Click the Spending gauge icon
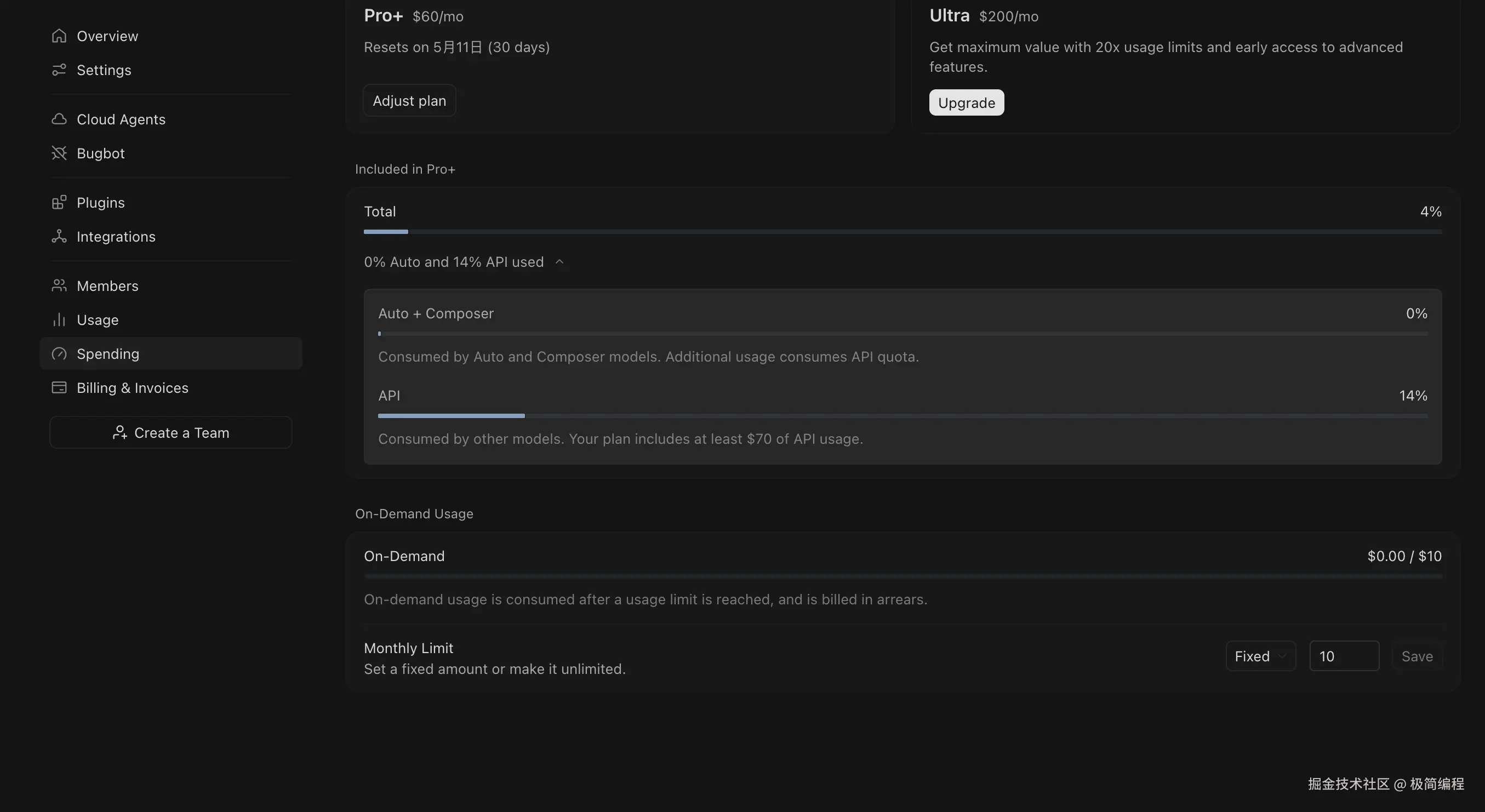 (x=59, y=354)
